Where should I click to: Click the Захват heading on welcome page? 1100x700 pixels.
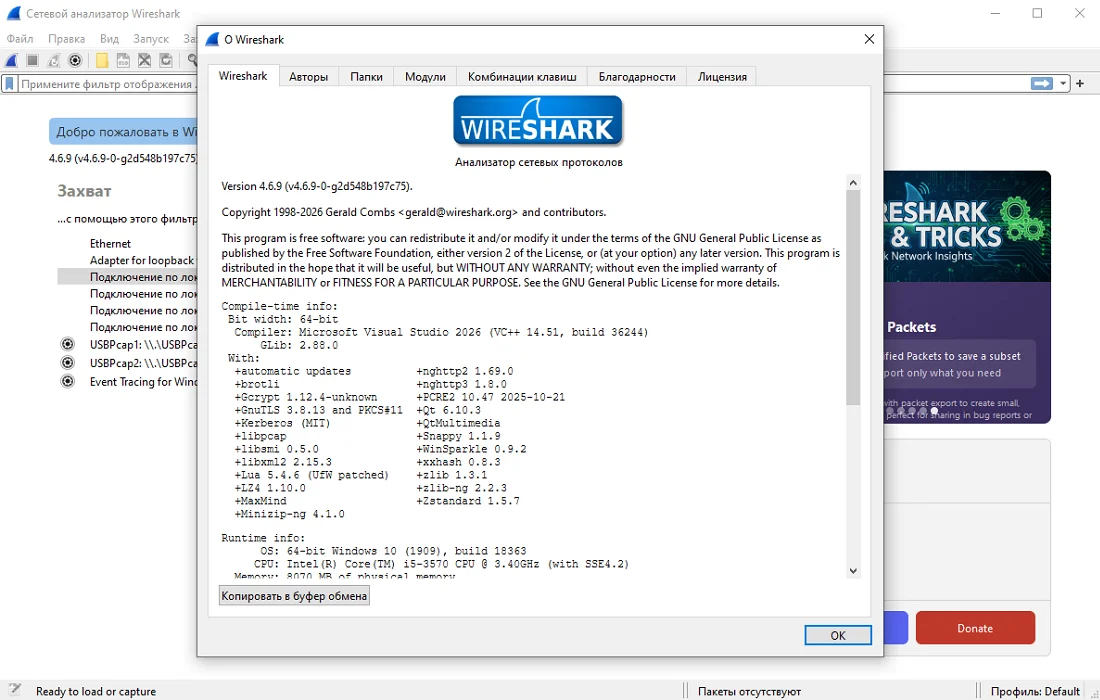click(84, 191)
